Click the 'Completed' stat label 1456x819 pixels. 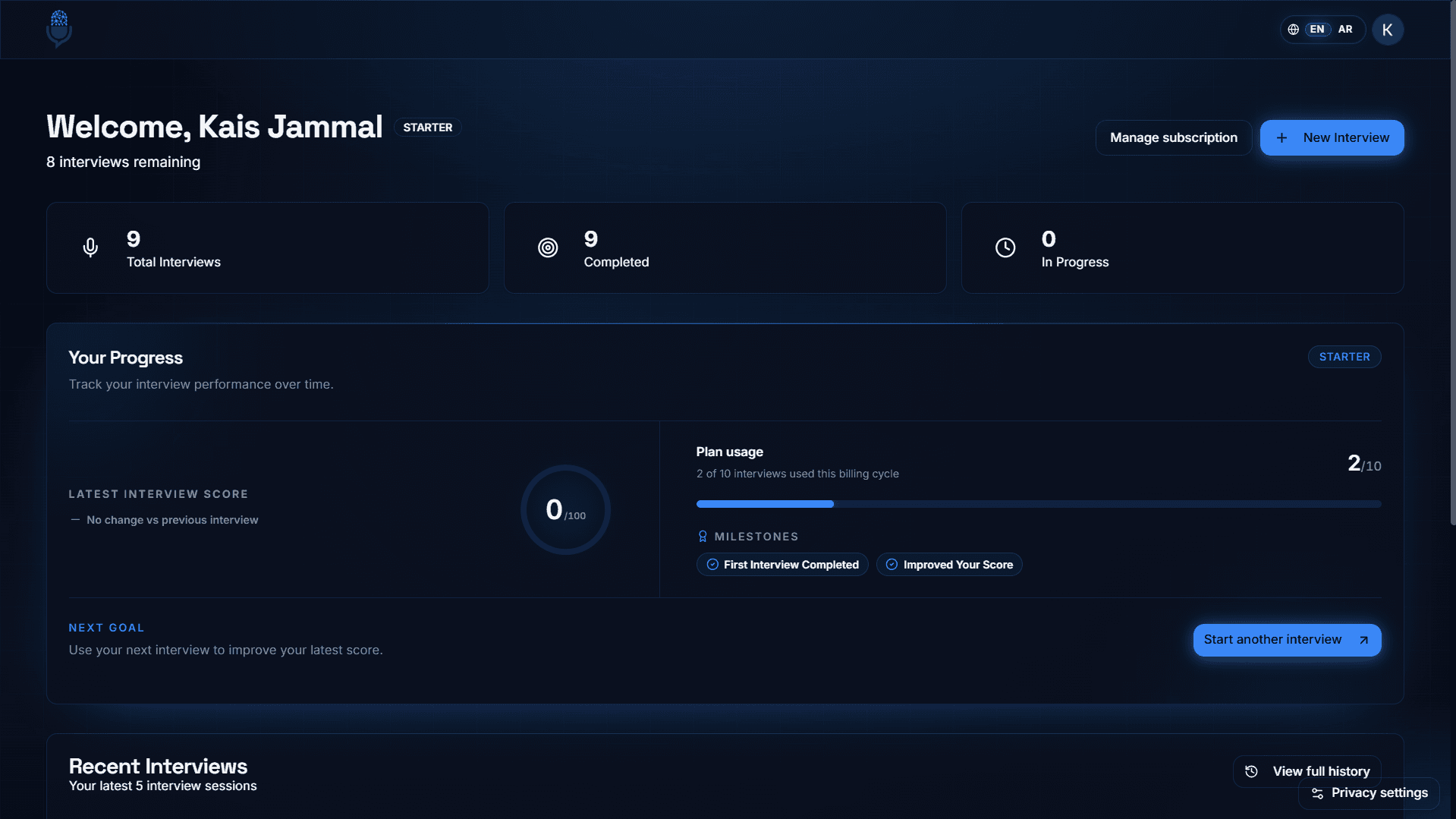(616, 262)
